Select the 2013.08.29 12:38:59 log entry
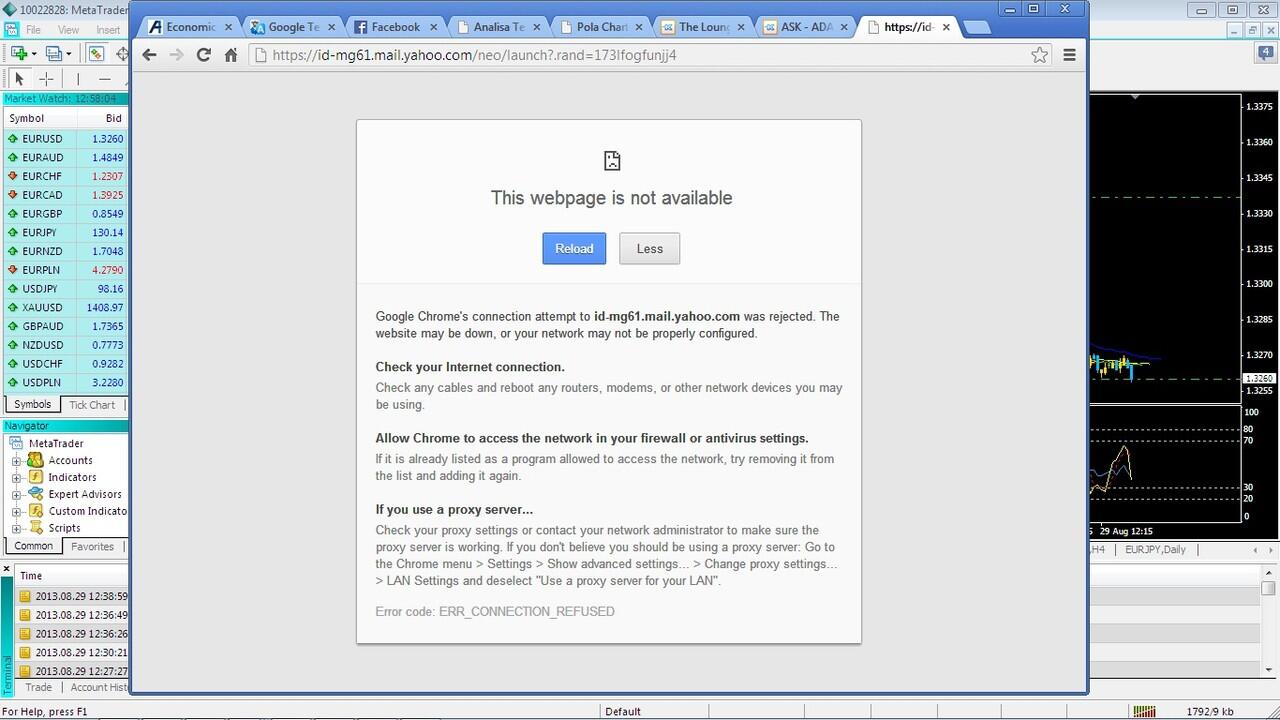The height and width of the screenshot is (720, 1280). point(73,596)
